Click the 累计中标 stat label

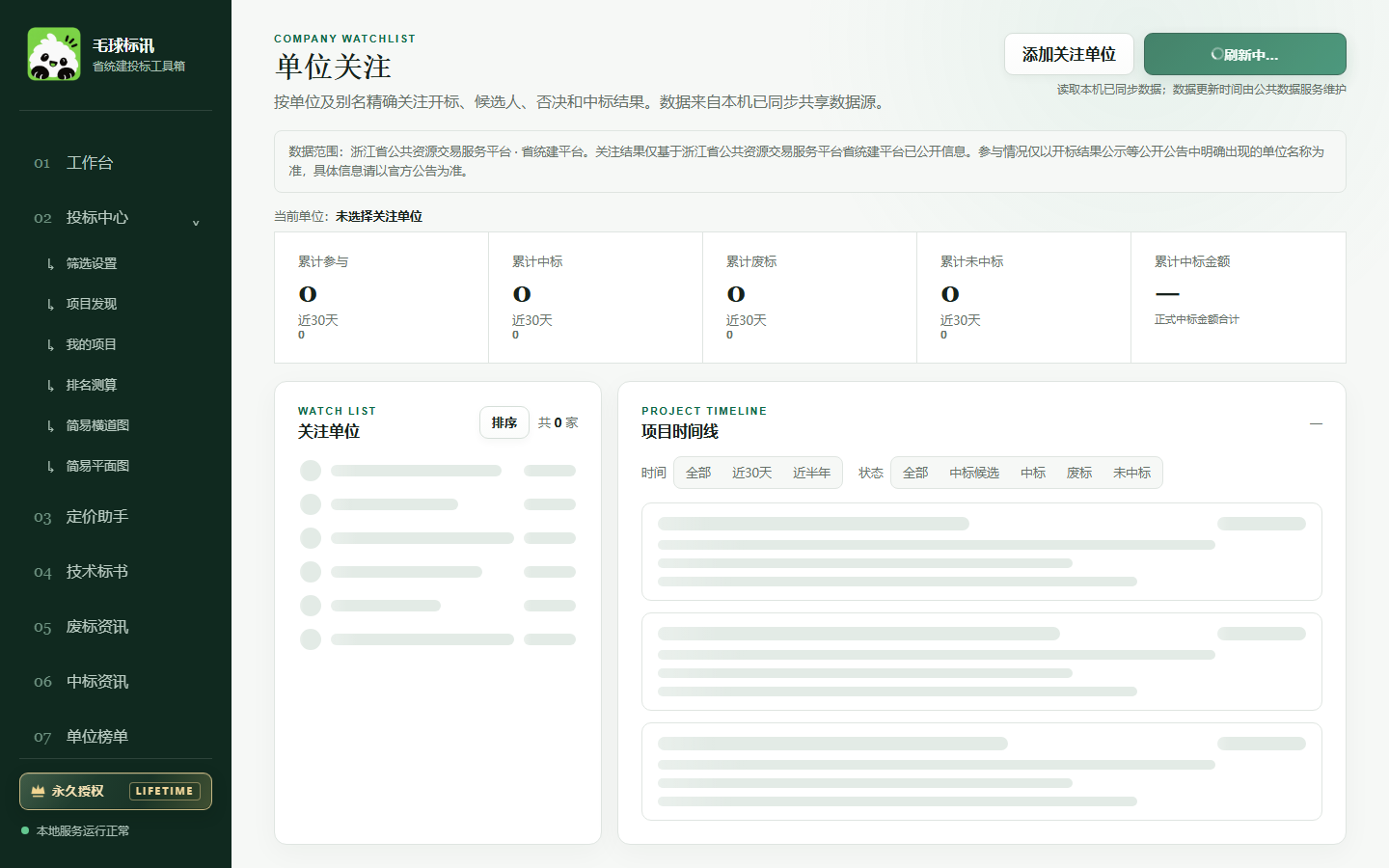(537, 261)
